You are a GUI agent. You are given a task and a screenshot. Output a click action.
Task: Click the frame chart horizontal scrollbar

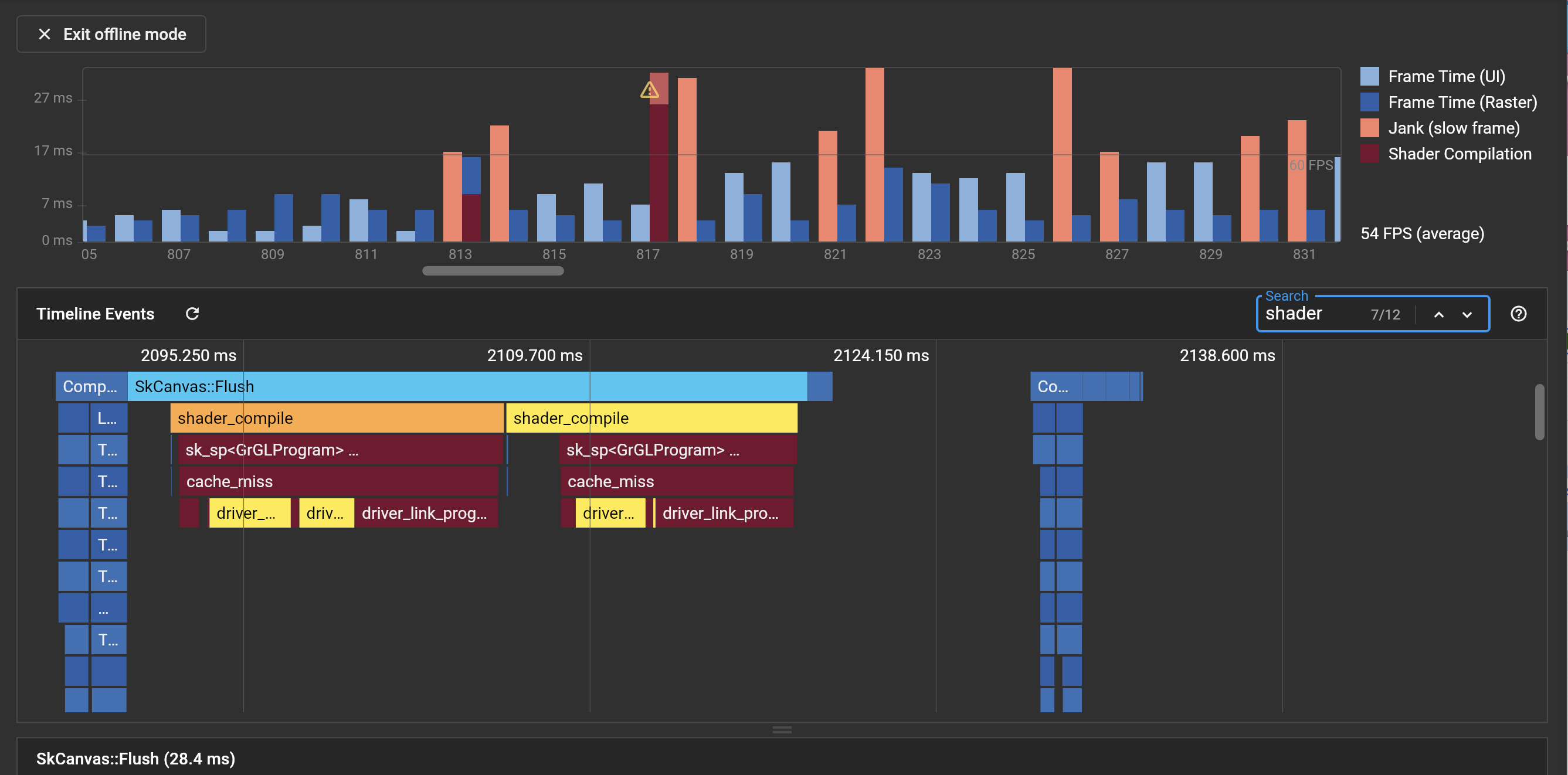click(x=493, y=271)
